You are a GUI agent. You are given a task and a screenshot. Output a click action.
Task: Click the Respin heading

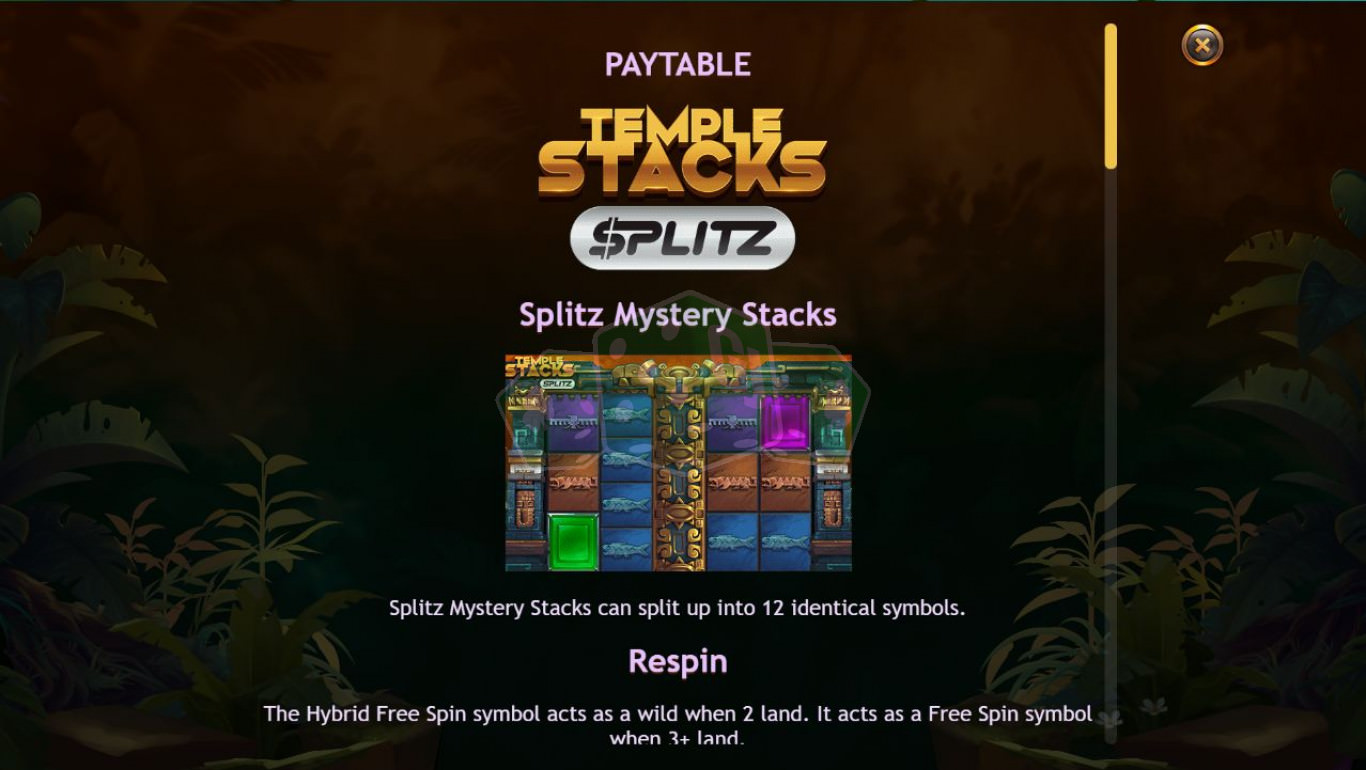[x=678, y=661]
